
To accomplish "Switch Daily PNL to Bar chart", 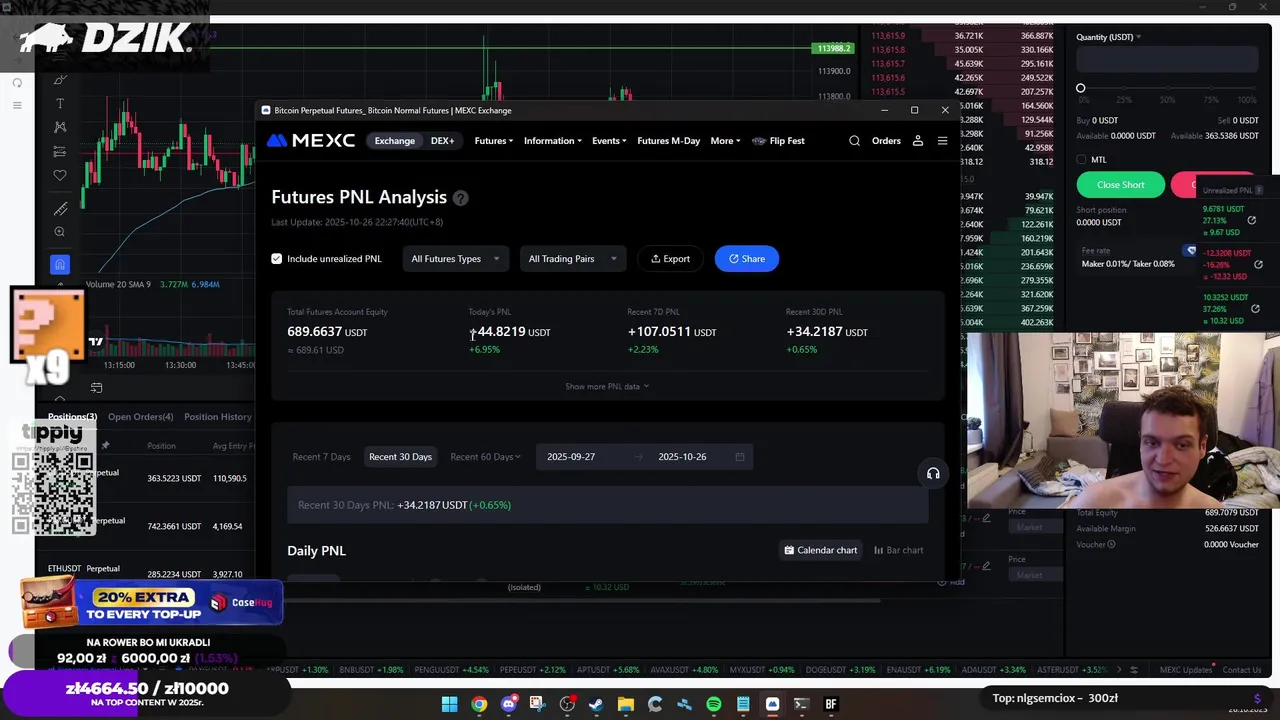I will [898, 550].
